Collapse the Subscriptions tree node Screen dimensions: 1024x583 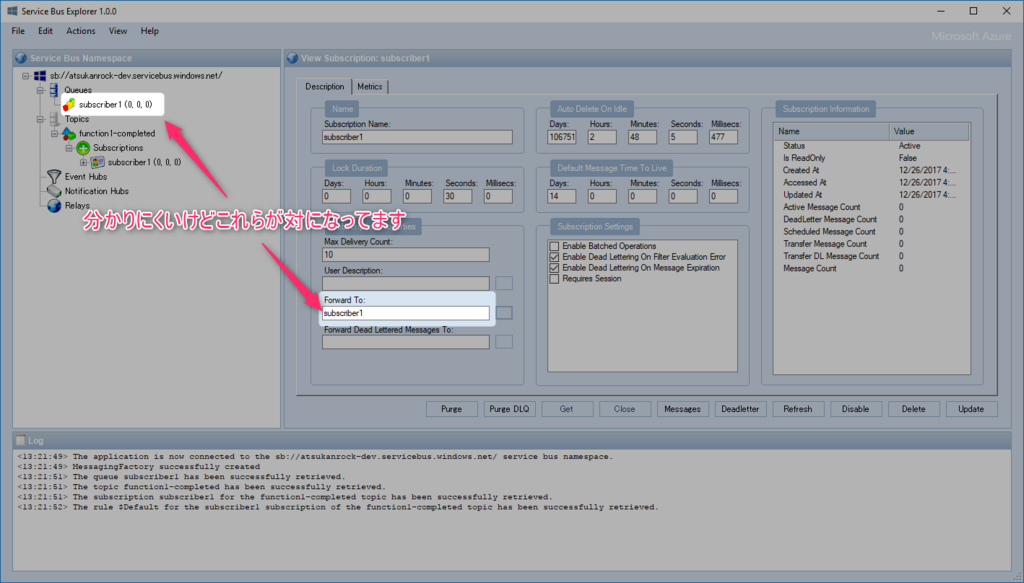69,148
